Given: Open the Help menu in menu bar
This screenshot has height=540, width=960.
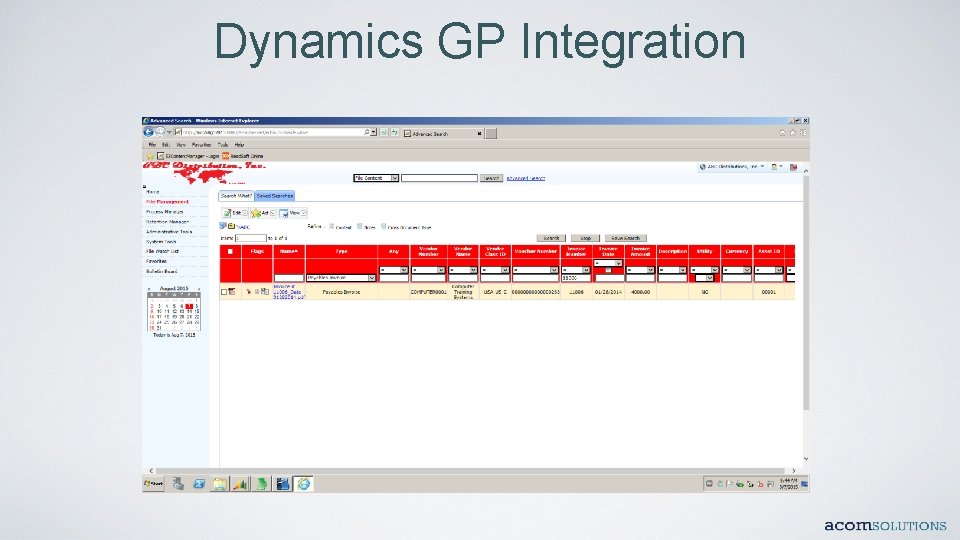Looking at the screenshot, I should (x=239, y=145).
